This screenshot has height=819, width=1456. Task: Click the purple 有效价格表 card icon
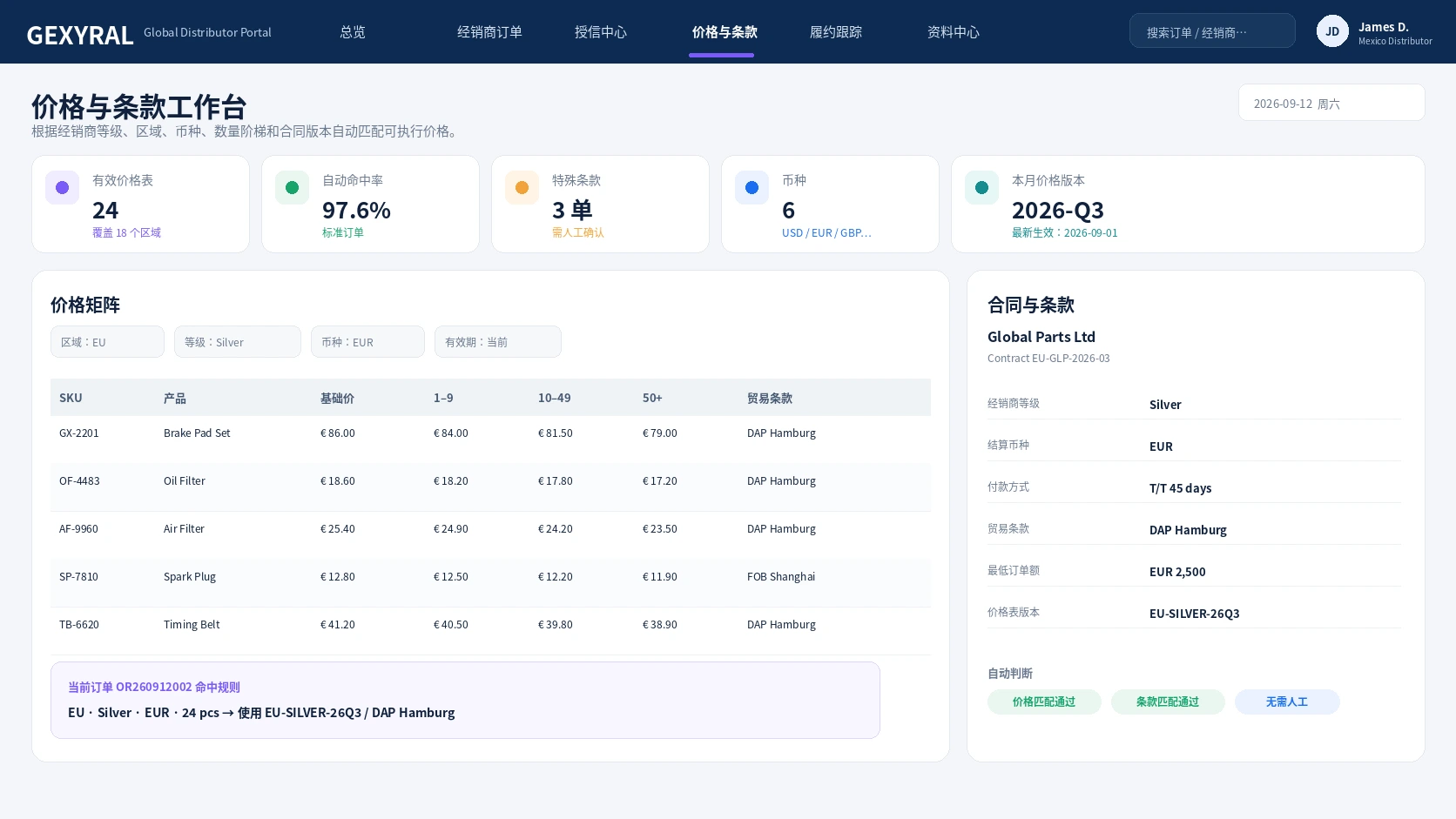(62, 187)
